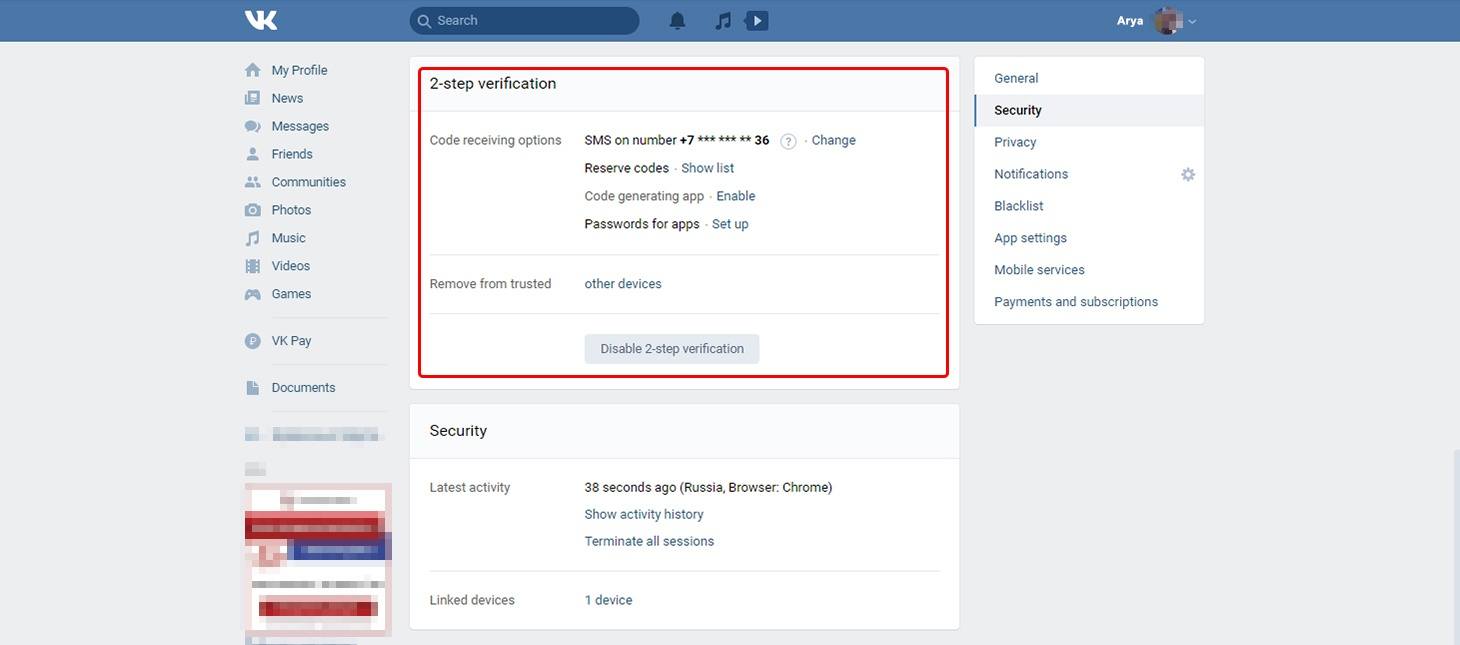This screenshot has width=1460, height=645.
Task: Click the search magnifier icon
Action: tap(424, 21)
